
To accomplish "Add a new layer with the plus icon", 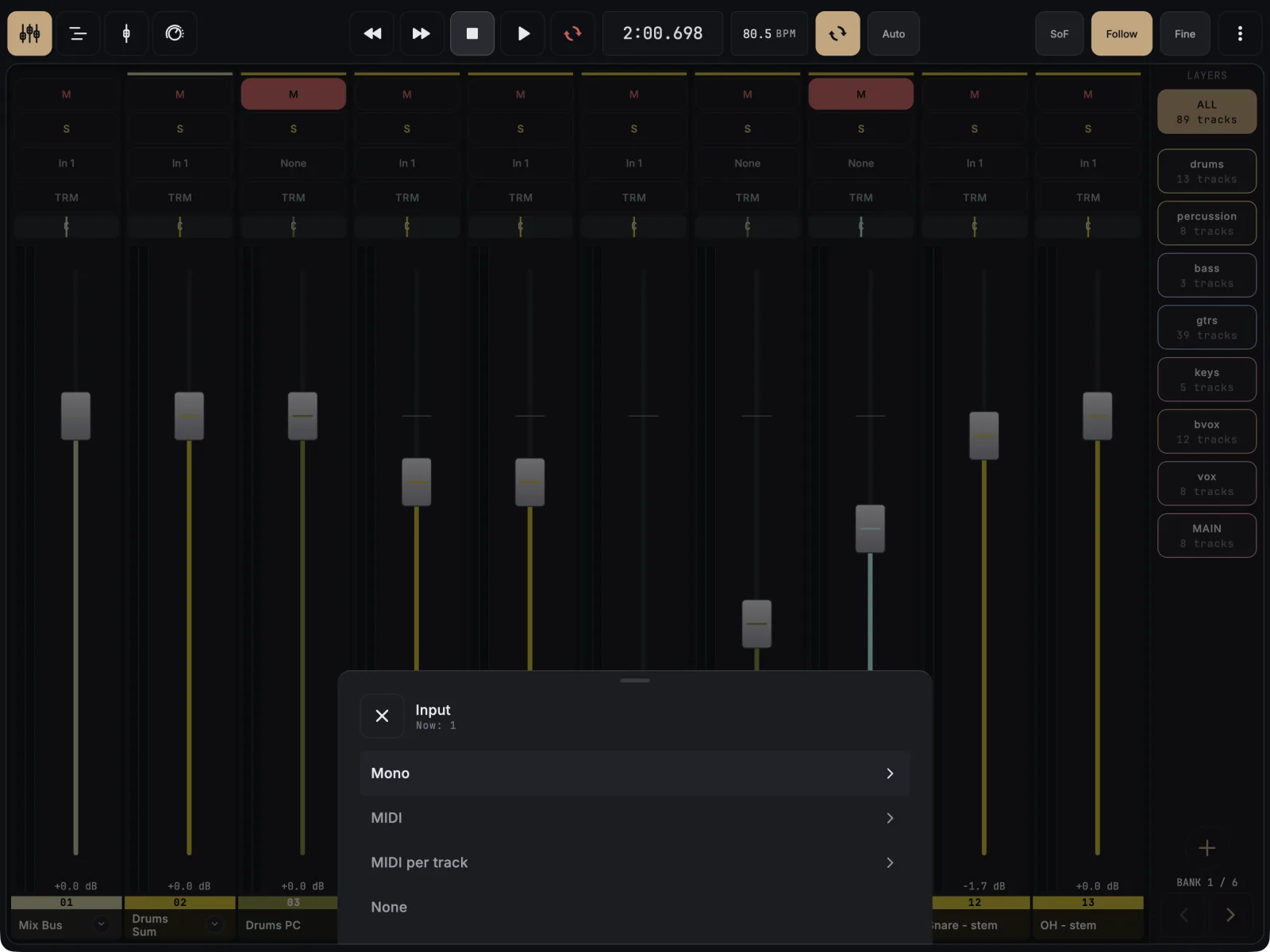I will tap(1206, 848).
